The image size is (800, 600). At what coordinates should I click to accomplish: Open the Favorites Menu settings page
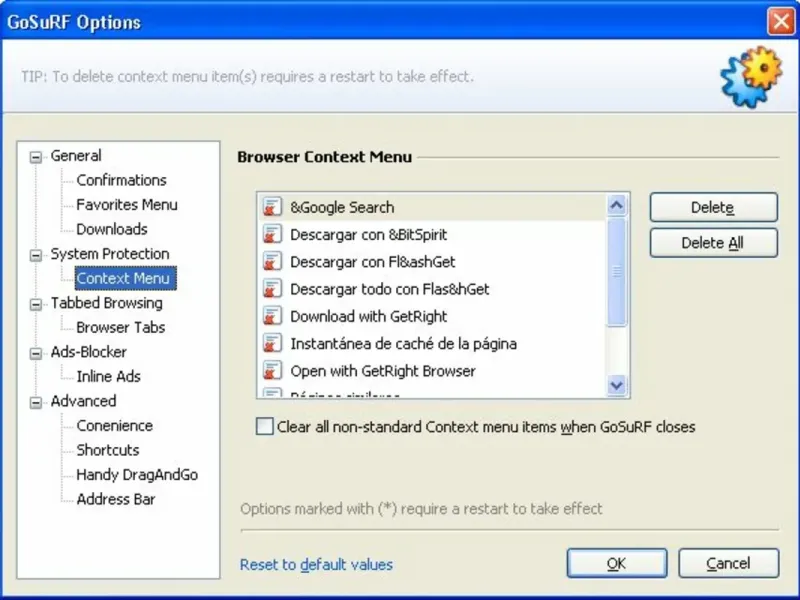tap(127, 205)
